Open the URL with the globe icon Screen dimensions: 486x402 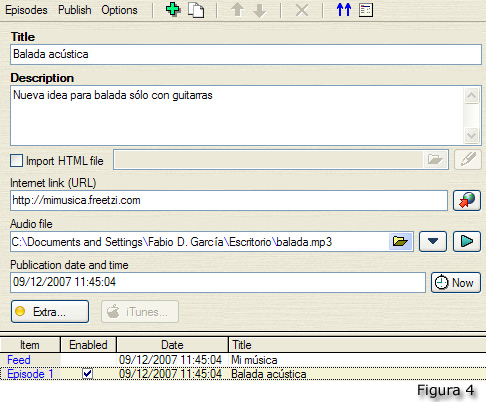click(x=467, y=201)
